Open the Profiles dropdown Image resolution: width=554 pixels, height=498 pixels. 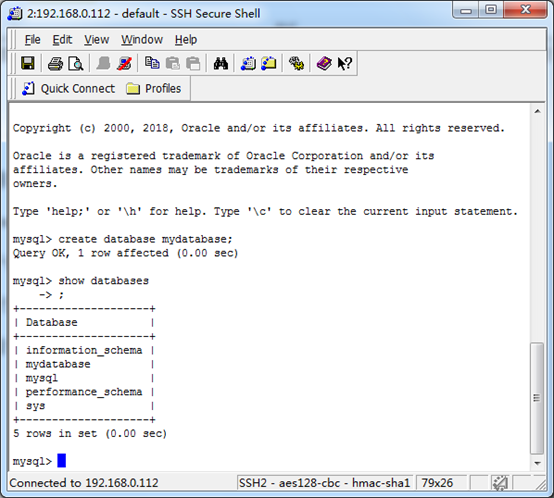(x=154, y=88)
